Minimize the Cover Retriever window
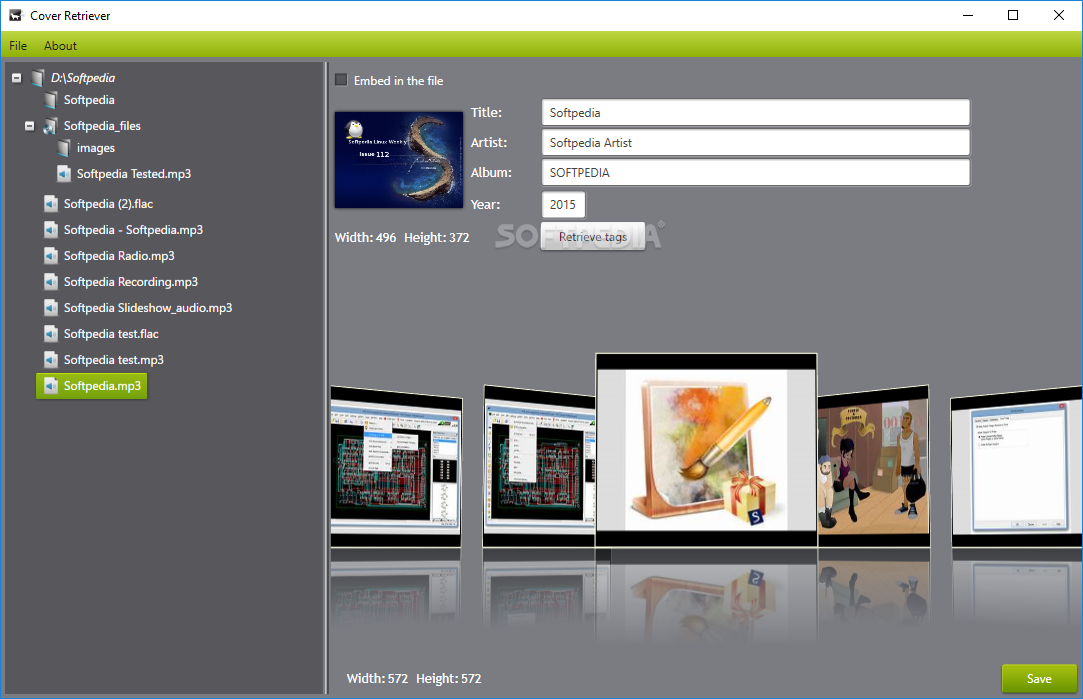 click(x=968, y=15)
